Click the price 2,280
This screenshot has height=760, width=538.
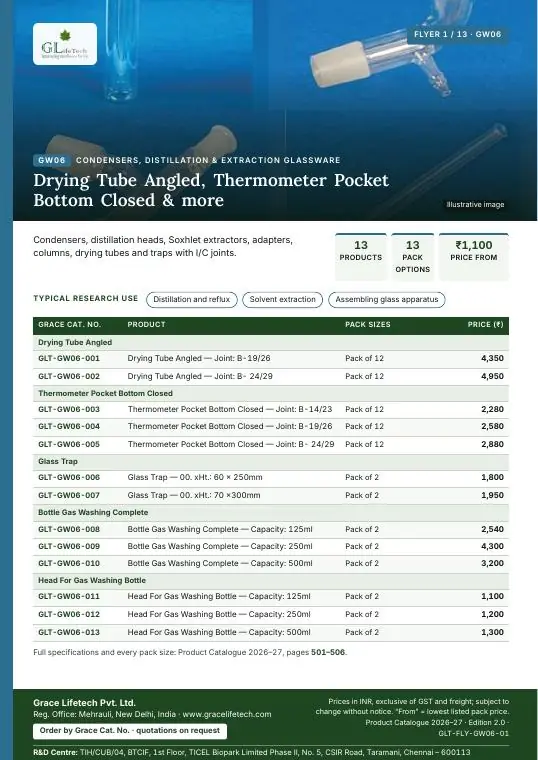pos(492,410)
